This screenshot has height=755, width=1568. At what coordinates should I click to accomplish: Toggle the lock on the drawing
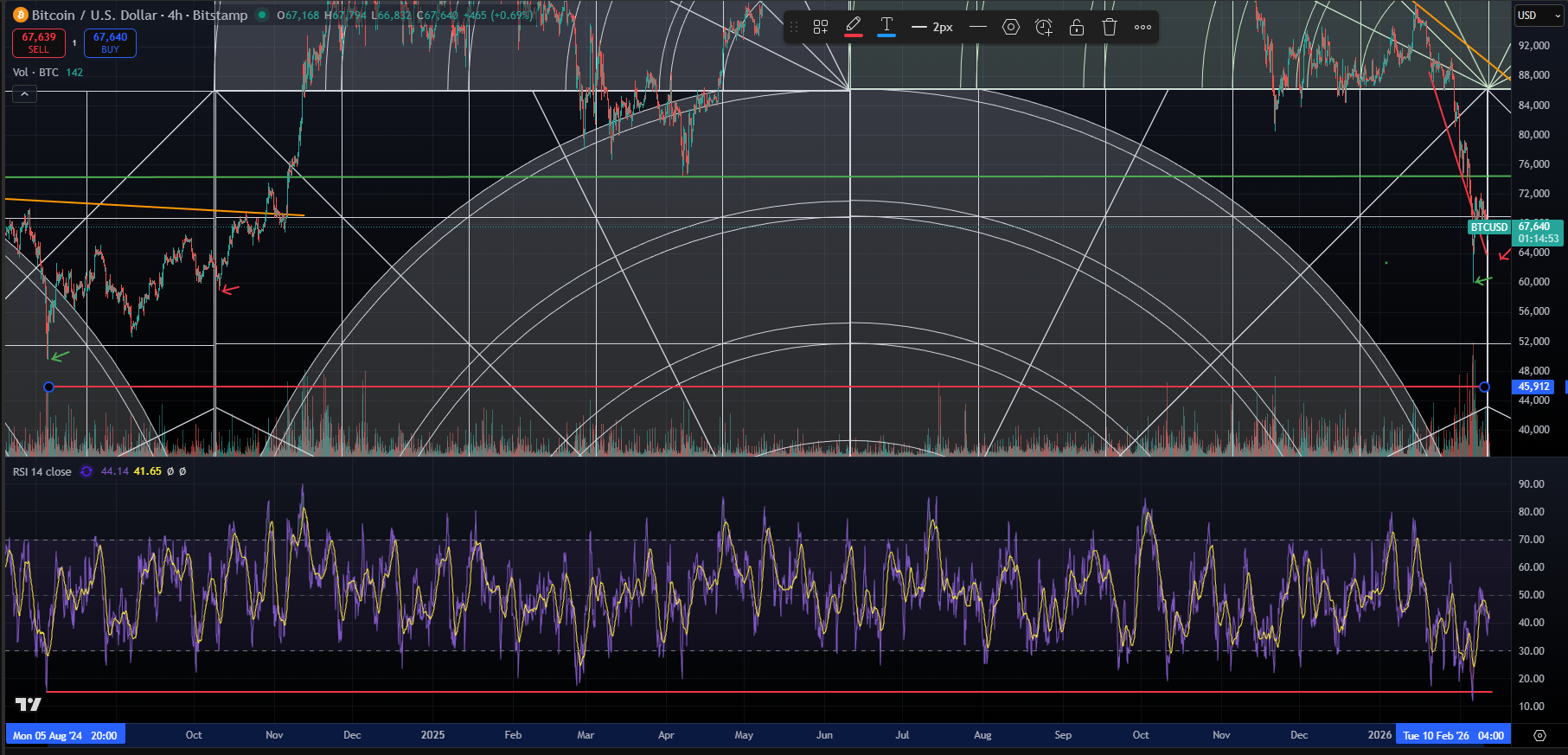1077,27
